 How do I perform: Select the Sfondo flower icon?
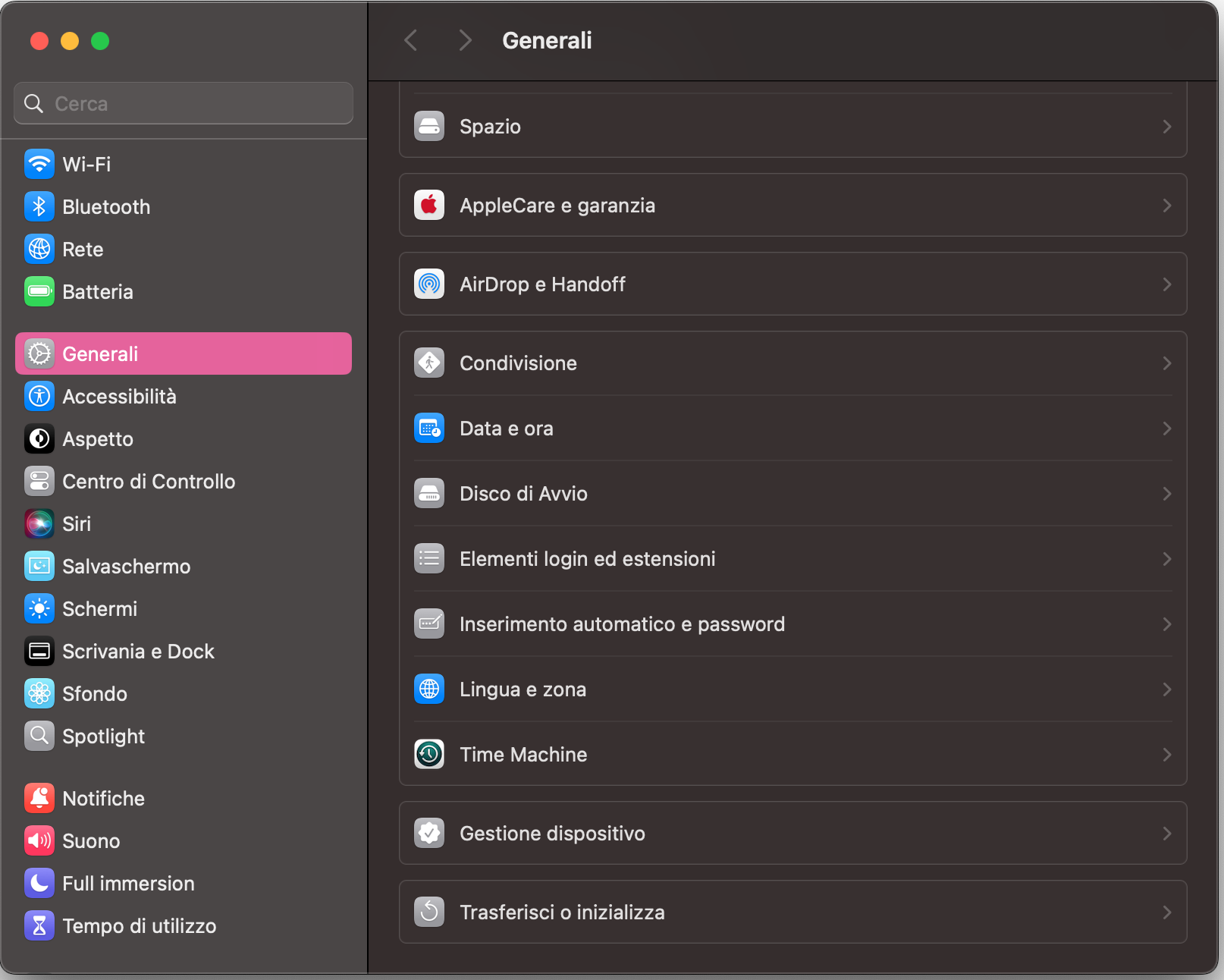(x=39, y=693)
